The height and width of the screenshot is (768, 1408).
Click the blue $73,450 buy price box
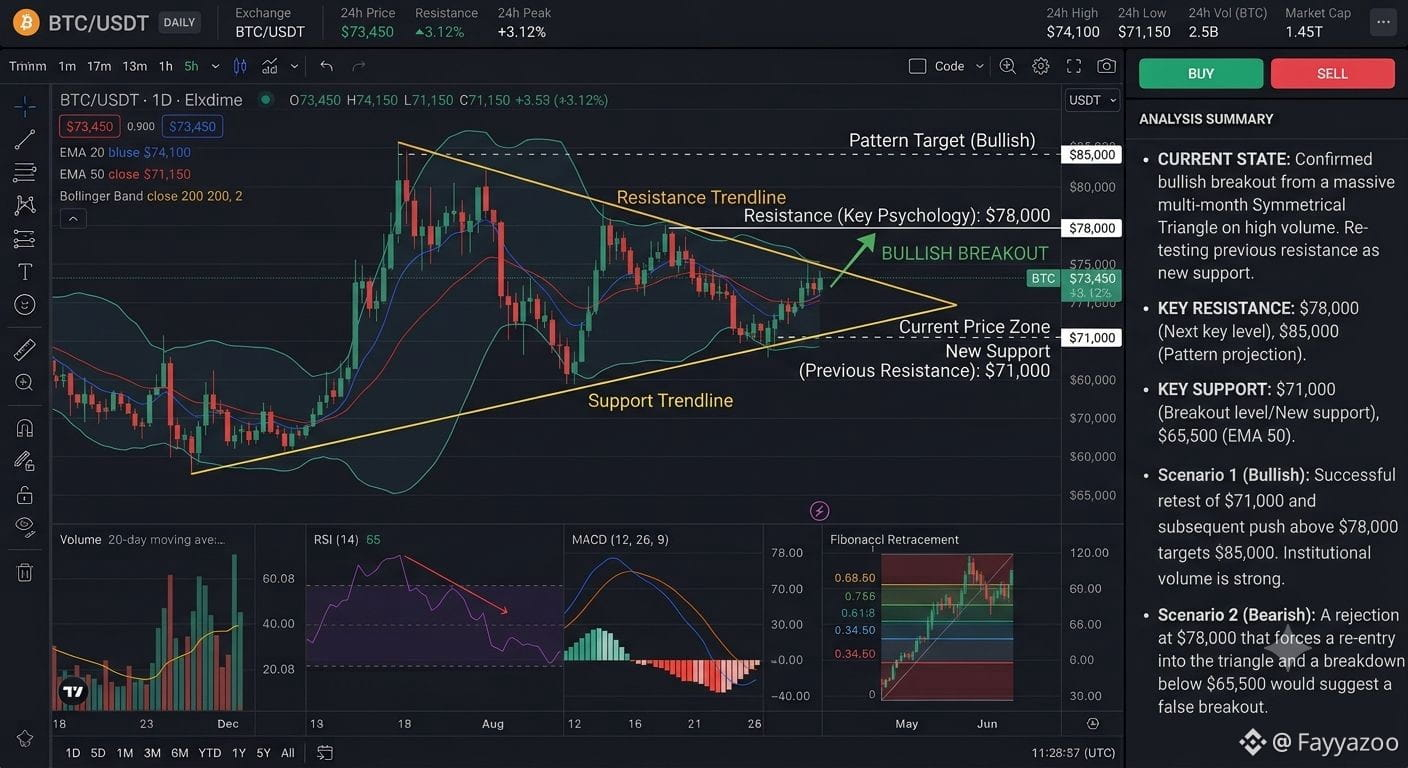[x=193, y=126]
